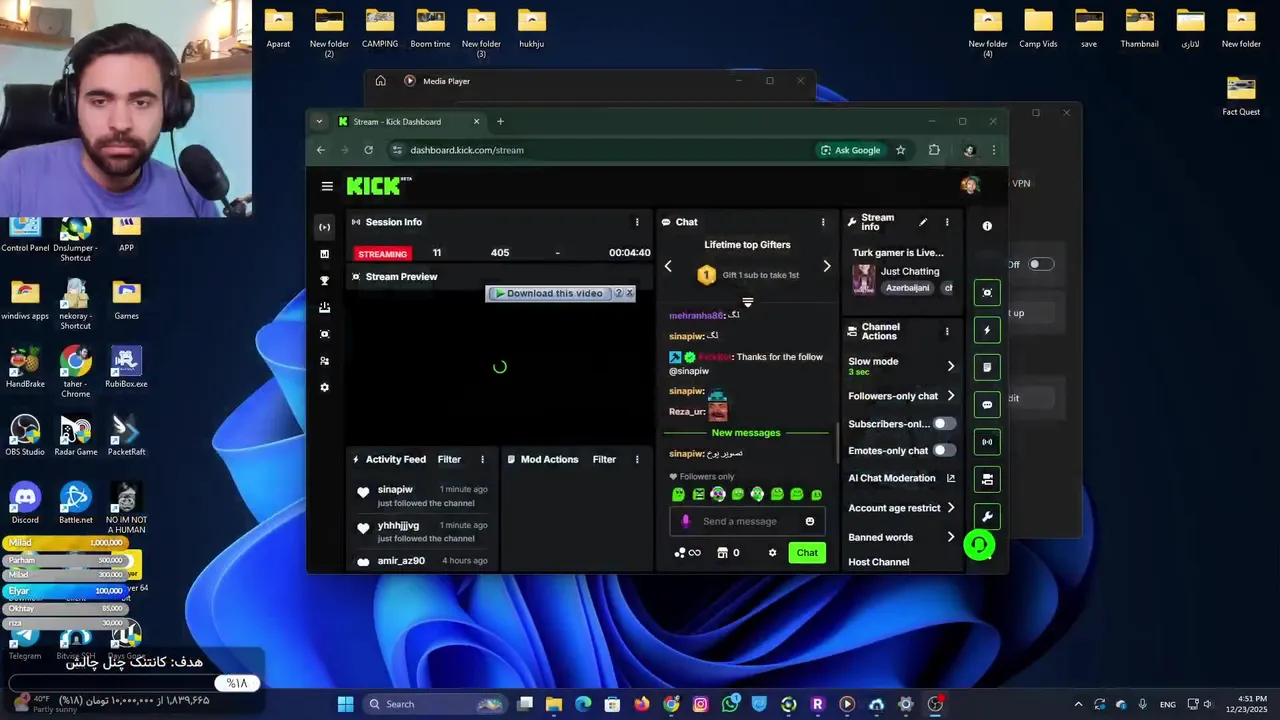Filter the Mod Actions list
Viewport: 1280px width, 720px height.
tap(604, 459)
